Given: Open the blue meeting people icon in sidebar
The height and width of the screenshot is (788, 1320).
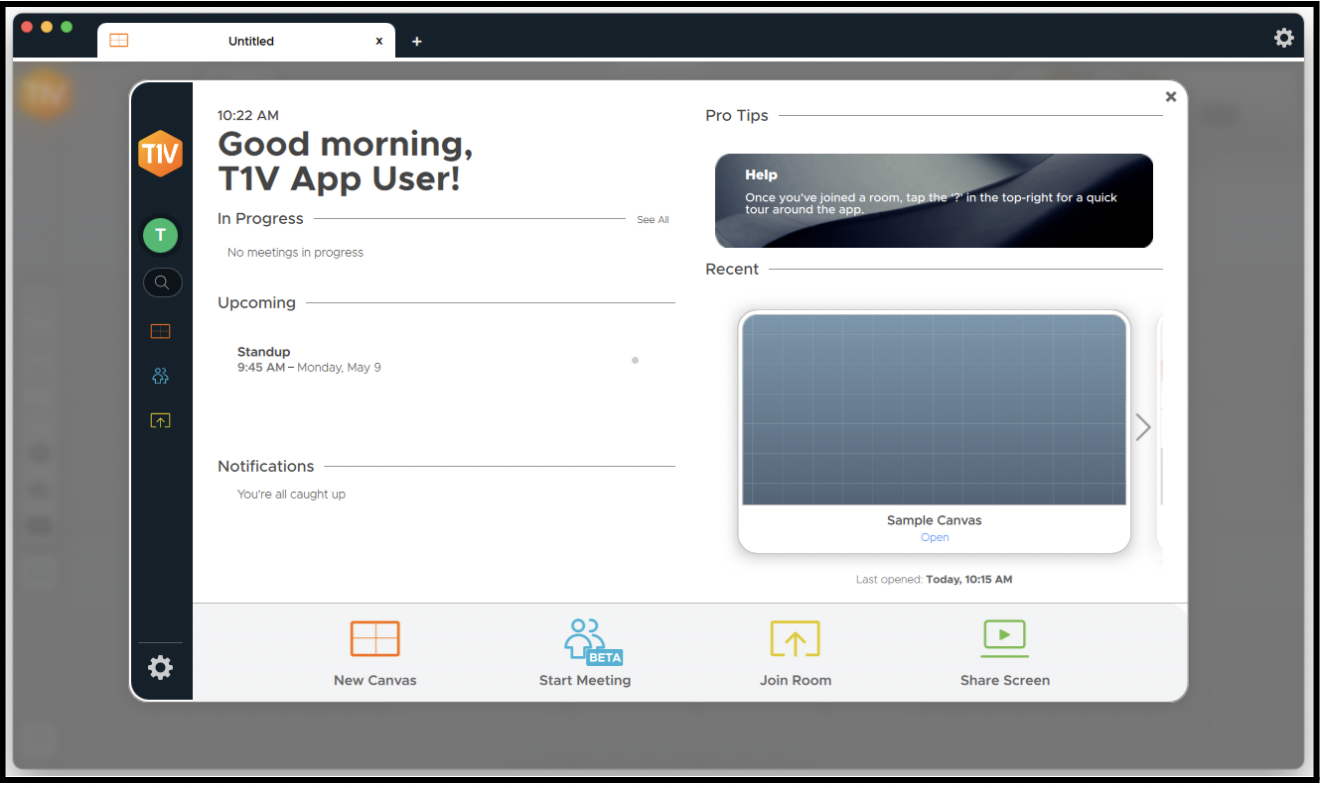Looking at the screenshot, I should tap(160, 376).
